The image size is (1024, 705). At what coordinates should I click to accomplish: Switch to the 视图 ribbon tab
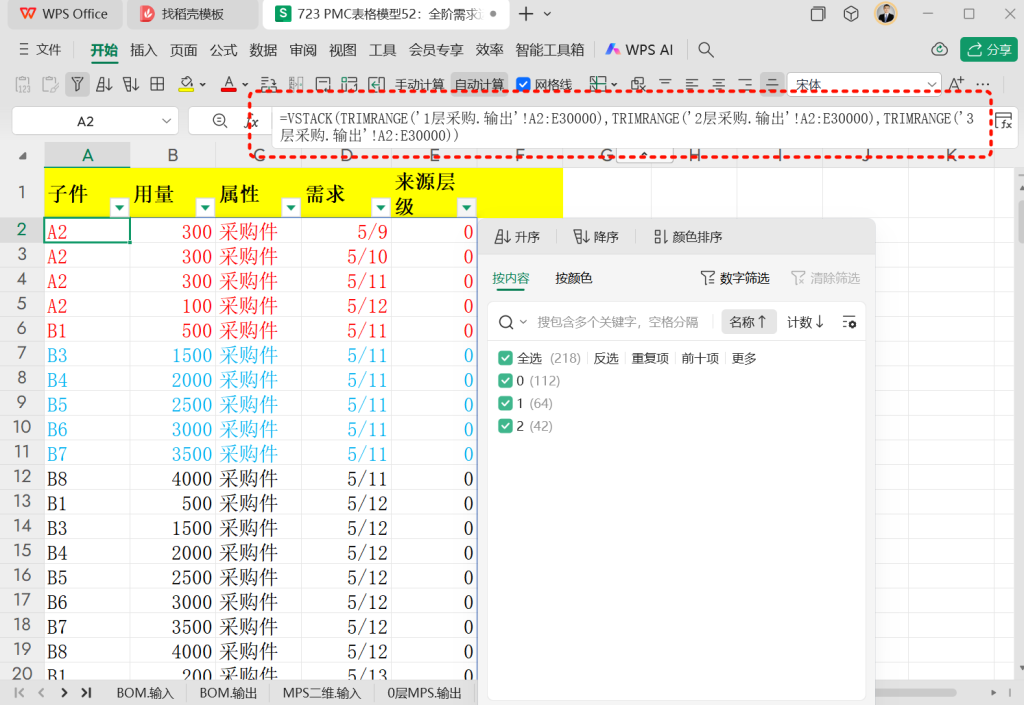[343, 50]
